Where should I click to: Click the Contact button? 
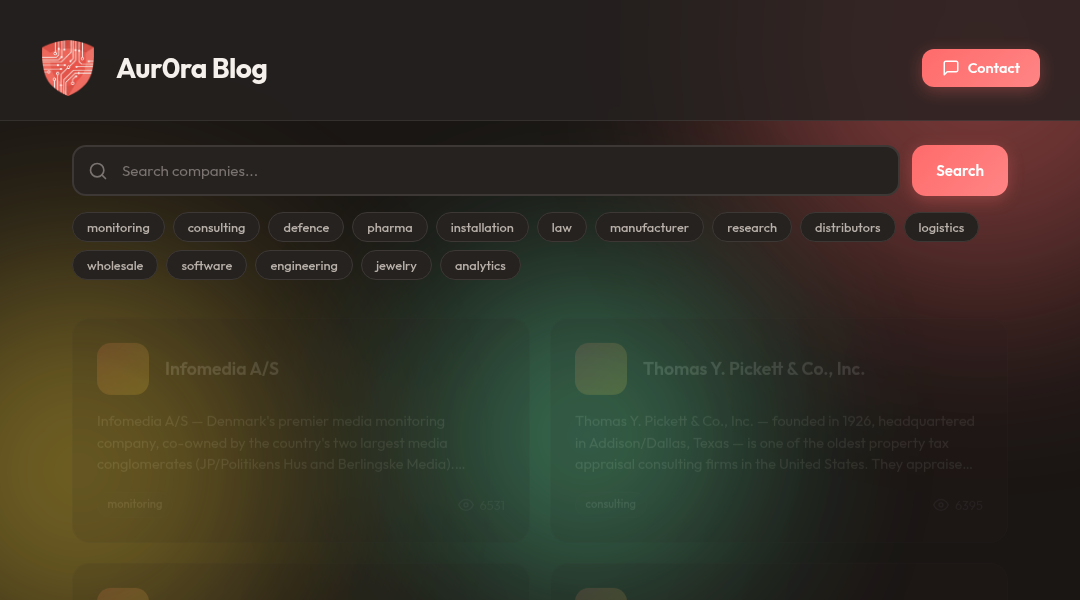[981, 68]
